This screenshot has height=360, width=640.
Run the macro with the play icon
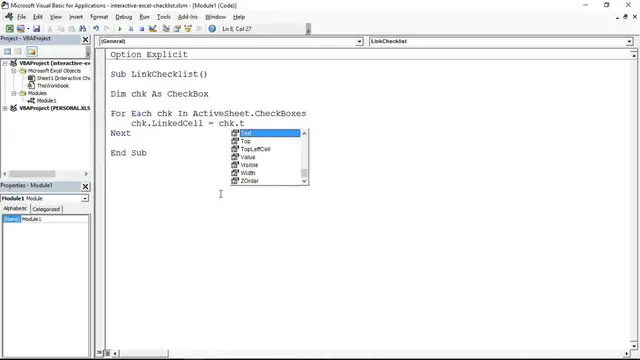pyautogui.click(x=120, y=29)
